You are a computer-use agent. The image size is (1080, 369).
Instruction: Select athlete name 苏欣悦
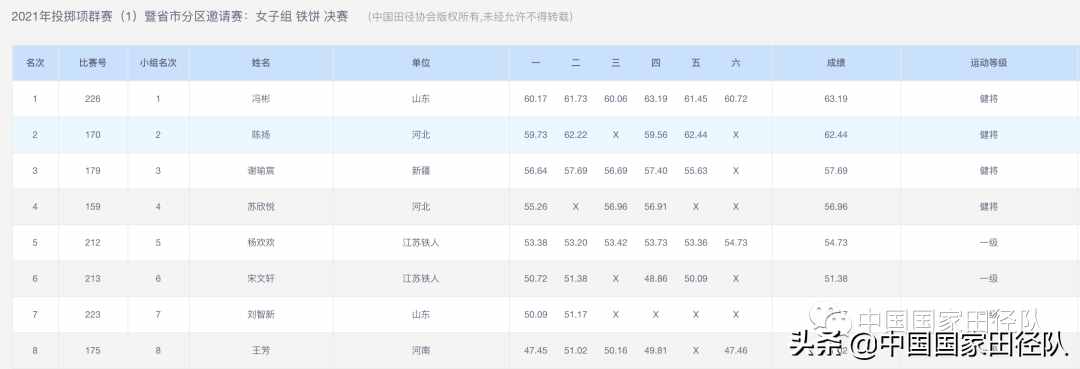point(261,207)
